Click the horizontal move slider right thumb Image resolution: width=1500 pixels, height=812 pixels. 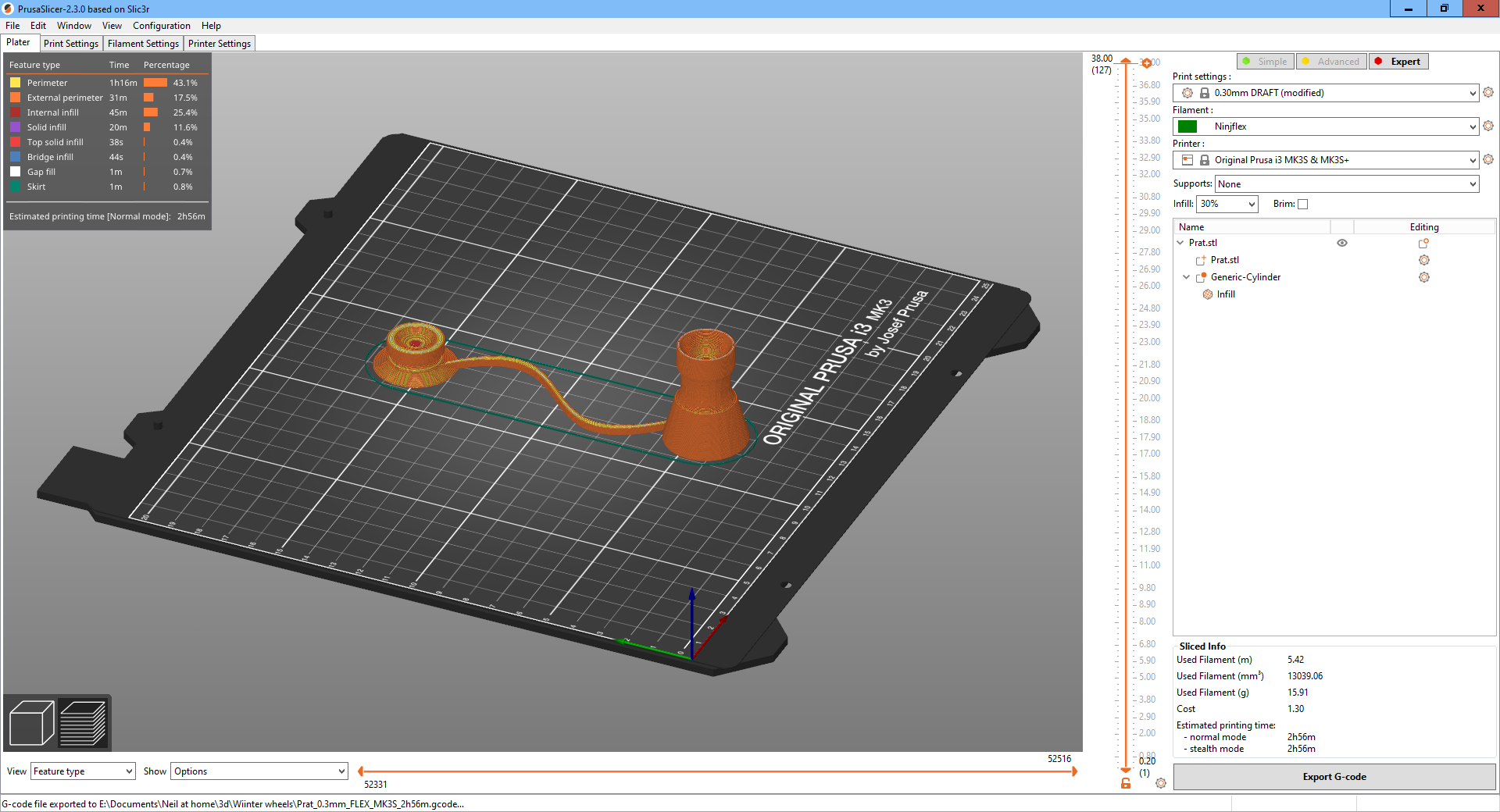1075,771
